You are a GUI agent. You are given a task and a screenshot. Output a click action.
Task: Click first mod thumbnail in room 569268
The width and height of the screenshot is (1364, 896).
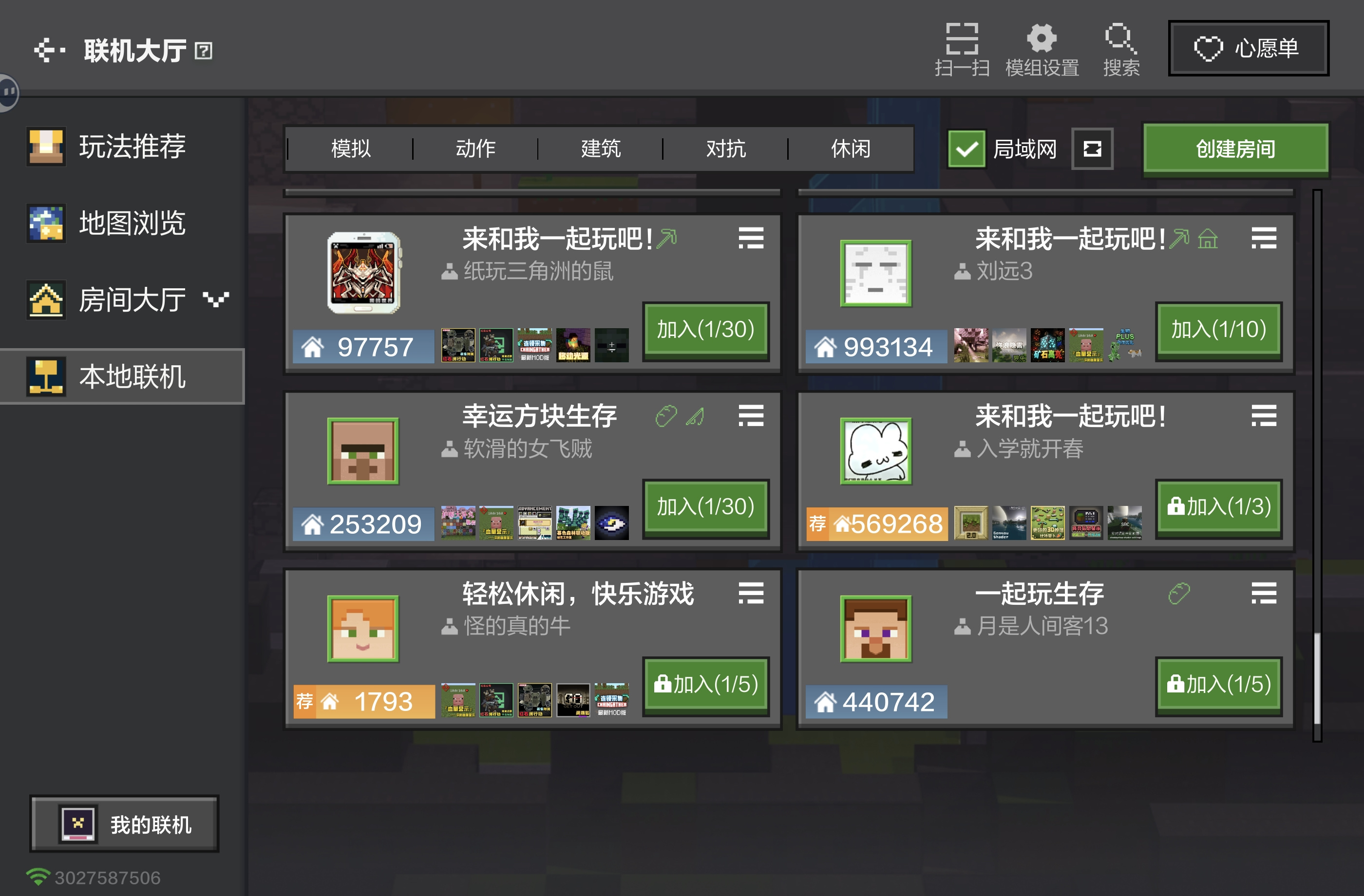[971, 523]
